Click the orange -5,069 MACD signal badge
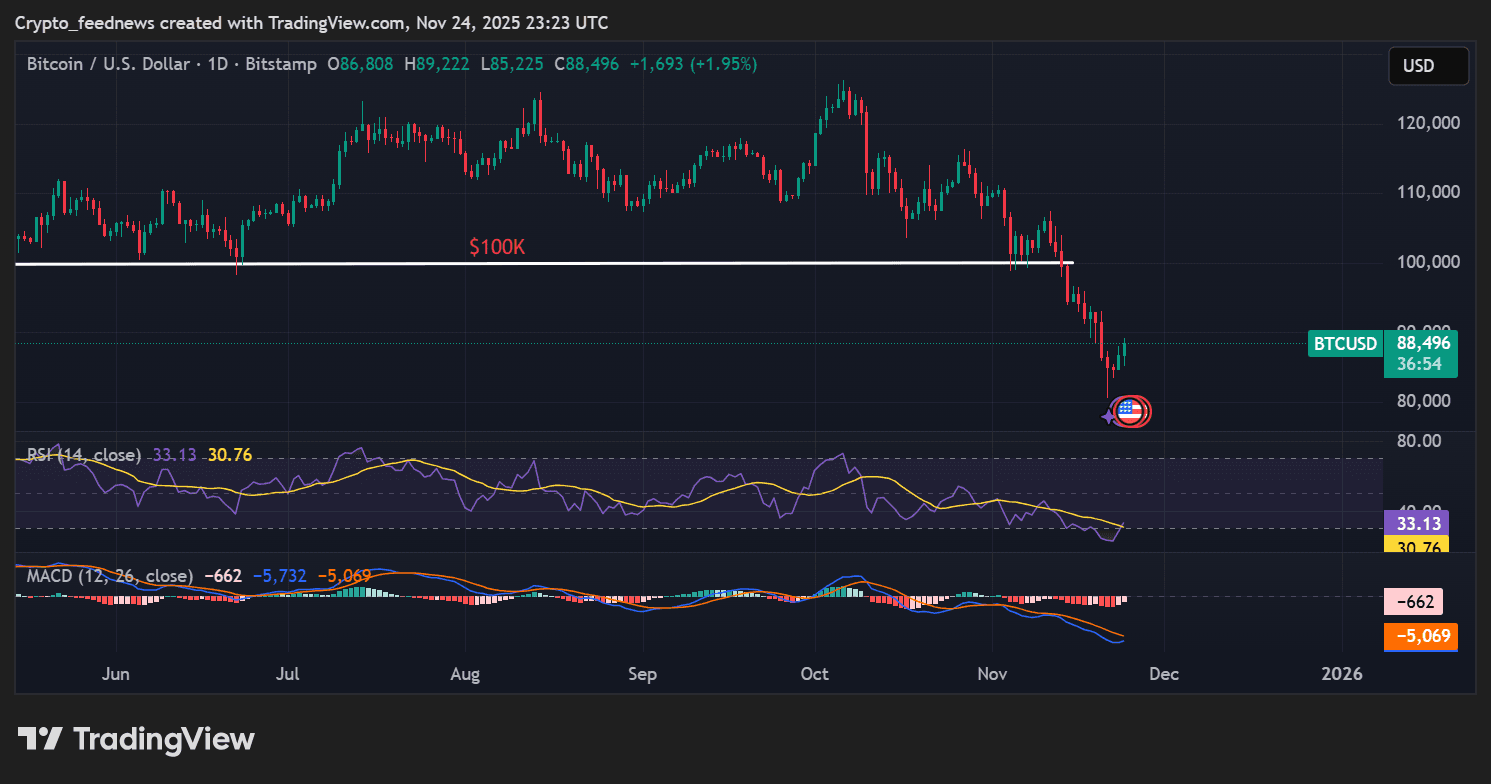The image size is (1491, 784). tap(1420, 637)
